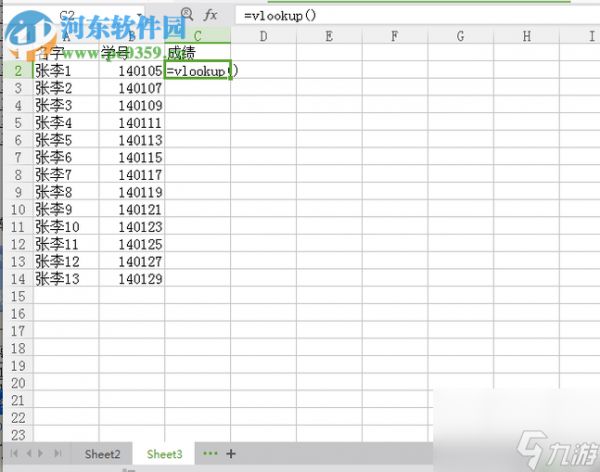600x472 pixels.
Task: Click cell containing 张李8
Action: [66, 192]
